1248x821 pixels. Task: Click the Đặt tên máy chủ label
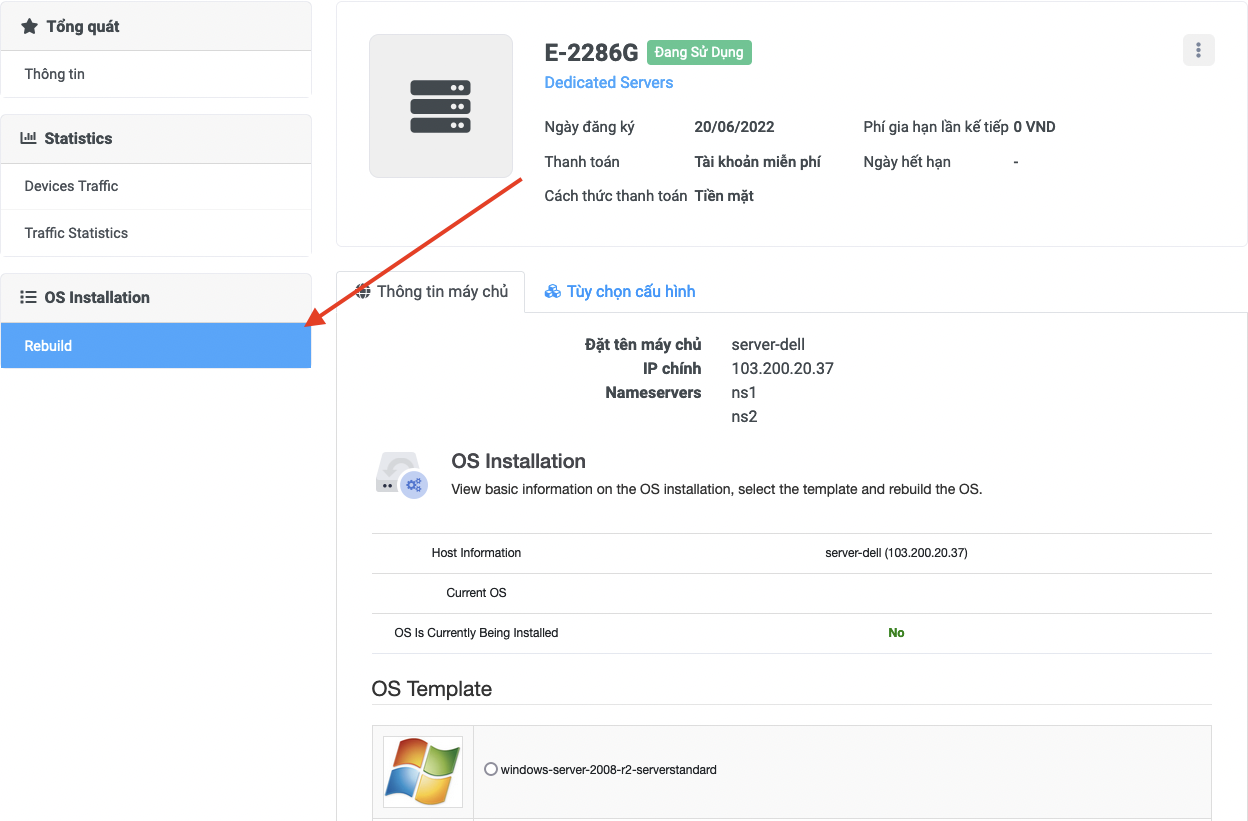[x=643, y=344]
